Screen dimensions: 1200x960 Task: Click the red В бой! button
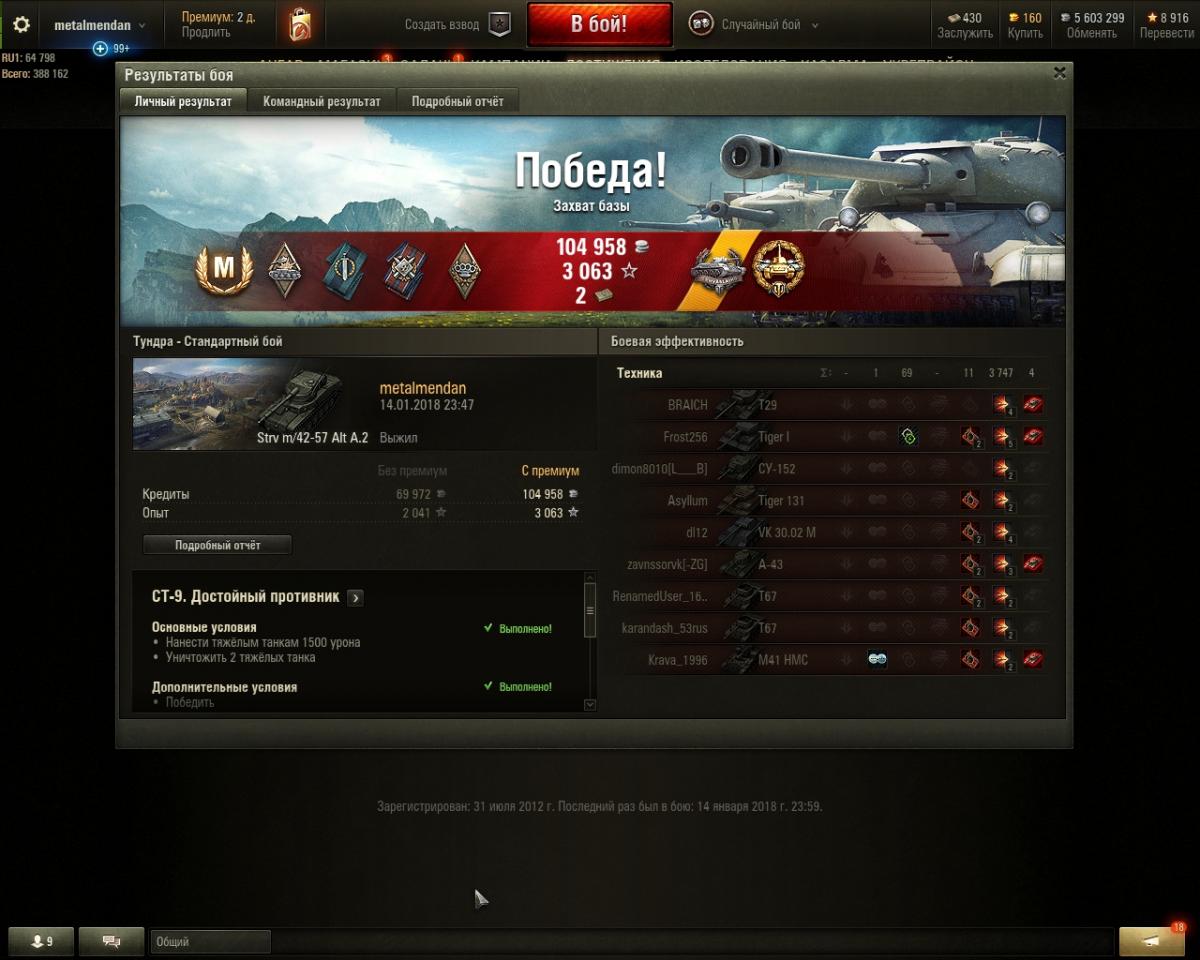click(600, 24)
